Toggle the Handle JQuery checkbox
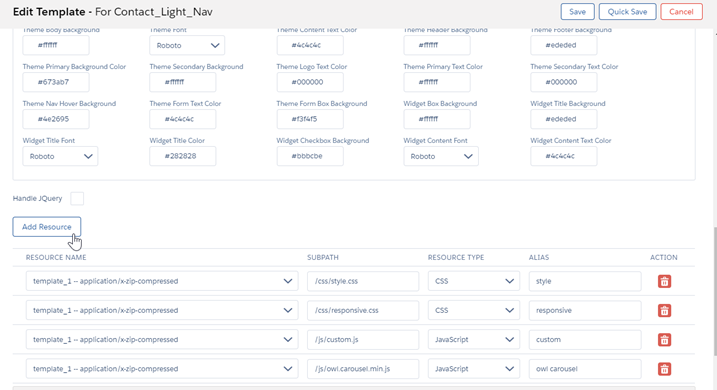This screenshot has width=717, height=390. [x=77, y=198]
